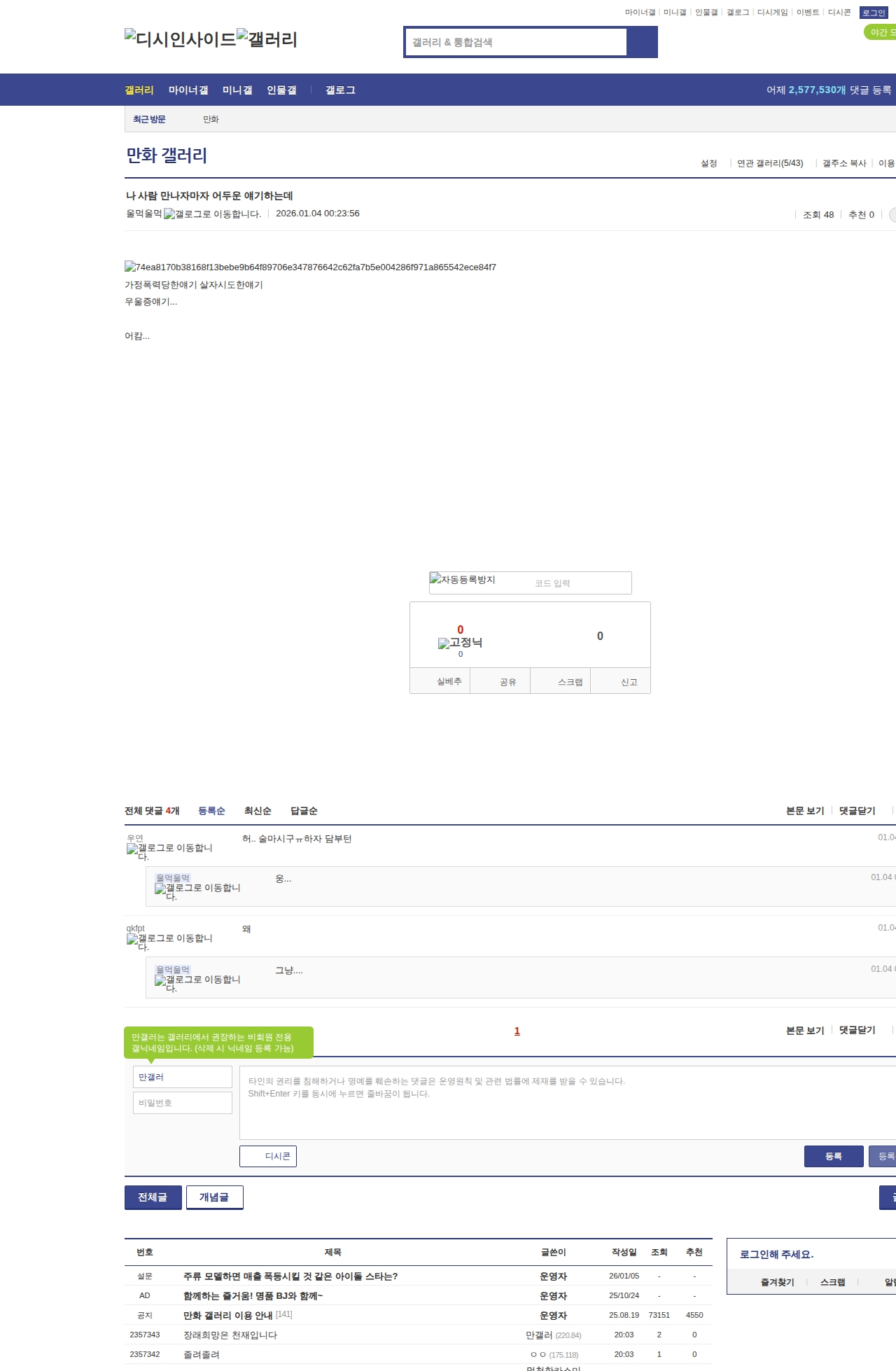The height and width of the screenshot is (1371, 896).
Task: Open the post titled 장래희망은 천재입니다
Action: 230,1335
